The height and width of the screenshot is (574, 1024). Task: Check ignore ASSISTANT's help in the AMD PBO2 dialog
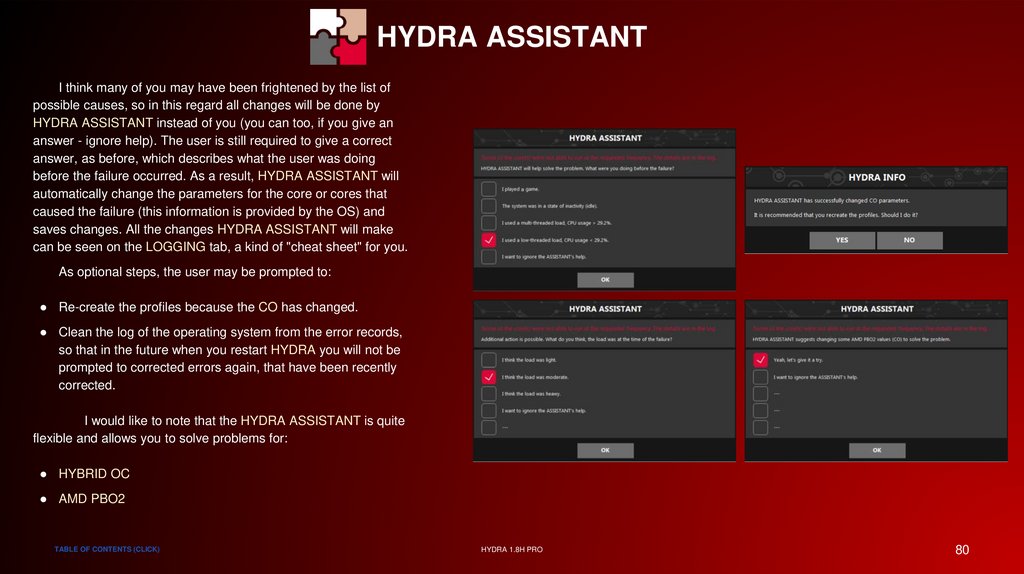click(760, 377)
